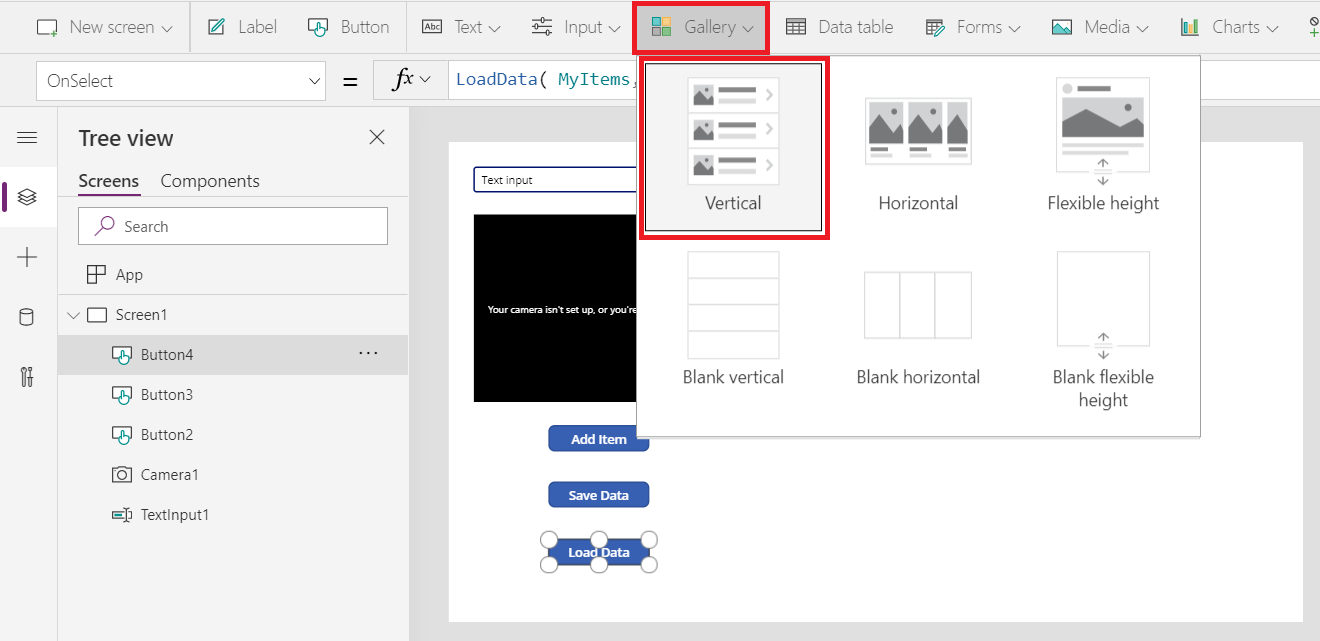Viewport: 1320px width, 641px height.
Task: Open the Charts dropdown
Action: click(x=1228, y=27)
